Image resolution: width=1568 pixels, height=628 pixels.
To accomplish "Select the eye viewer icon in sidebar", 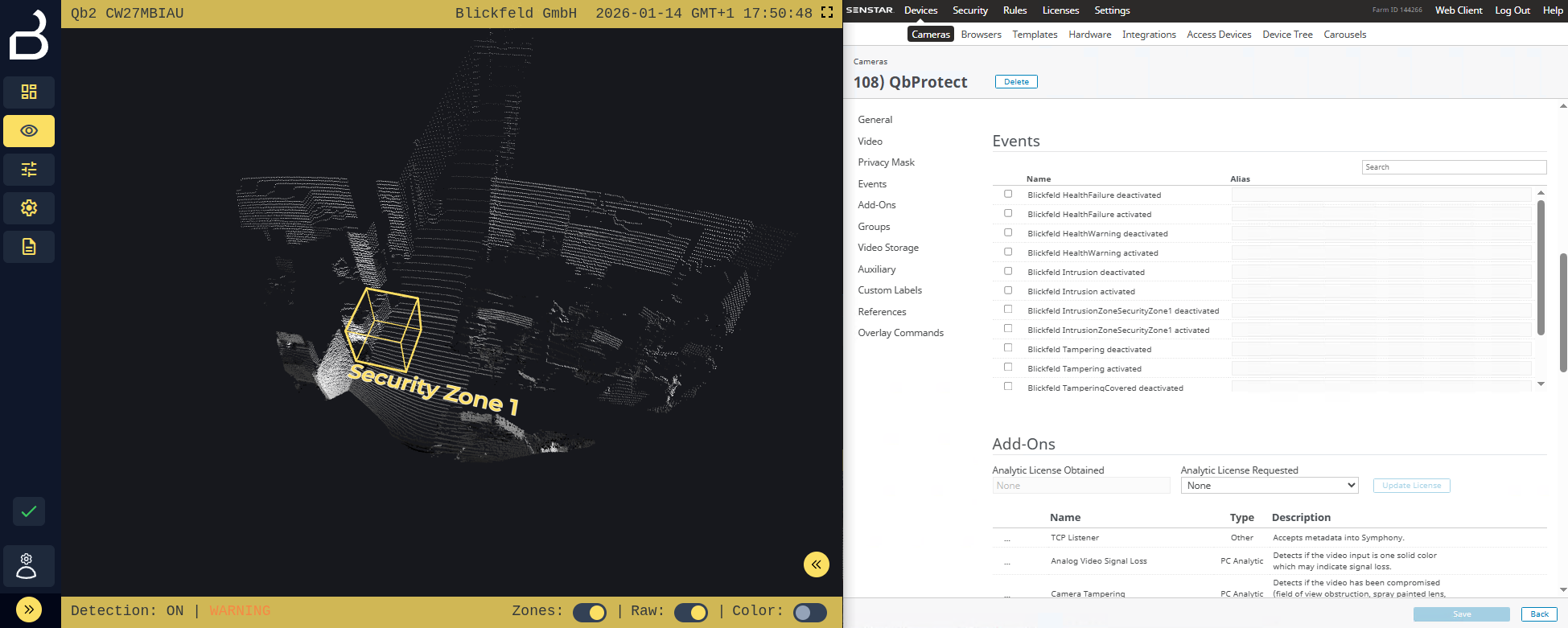I will point(29,131).
